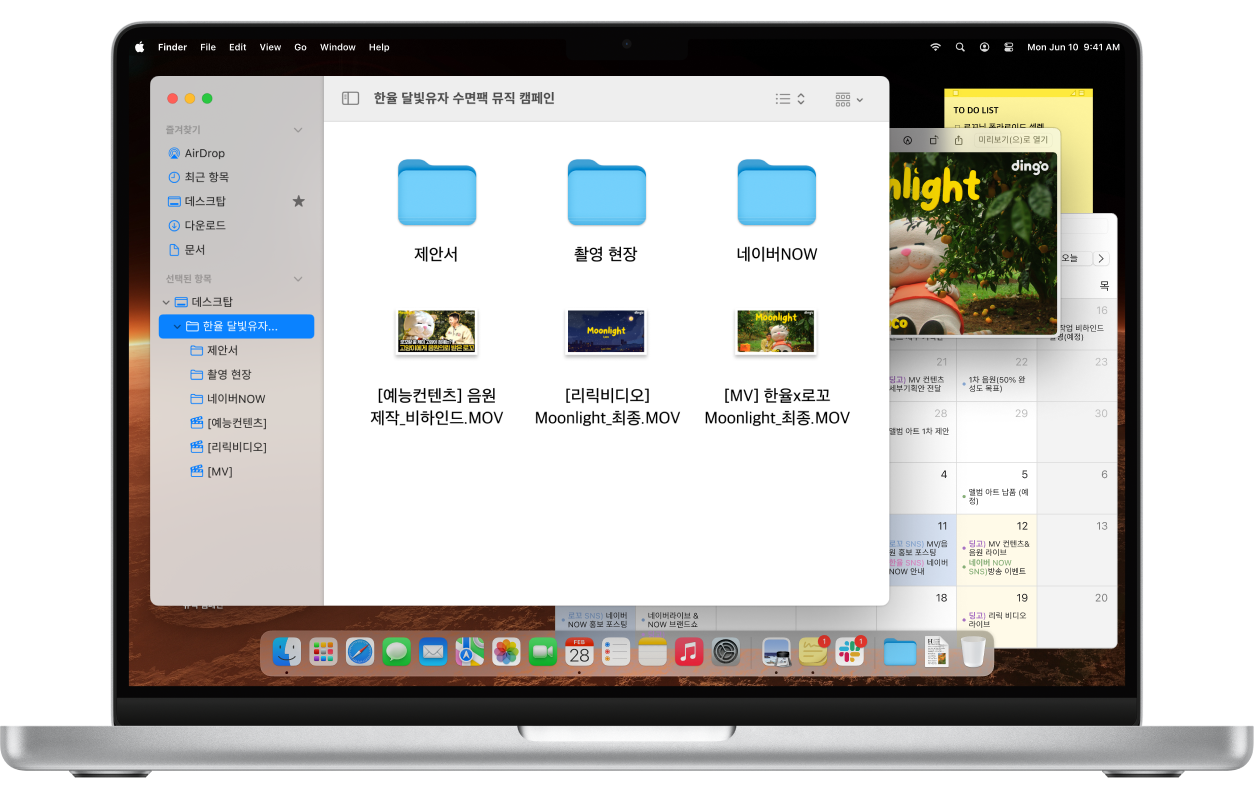Viewport: 1254px width, 786px height.
Task: Select the 딩고) MV 컨텐츠& 음원 라이브 event
Action: (996, 546)
